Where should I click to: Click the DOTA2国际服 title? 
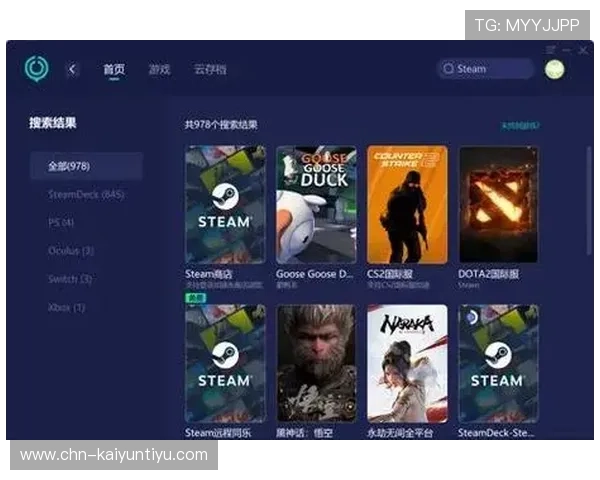coord(489,274)
